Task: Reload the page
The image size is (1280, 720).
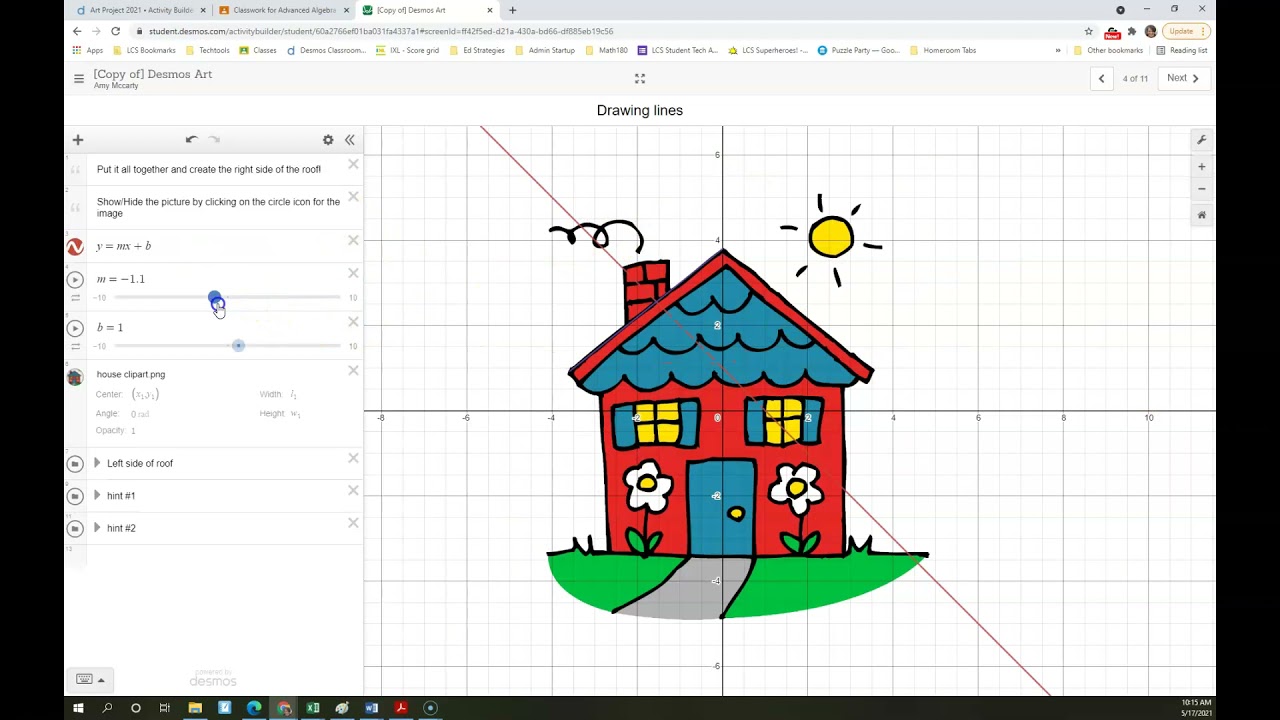Action: pos(116,31)
